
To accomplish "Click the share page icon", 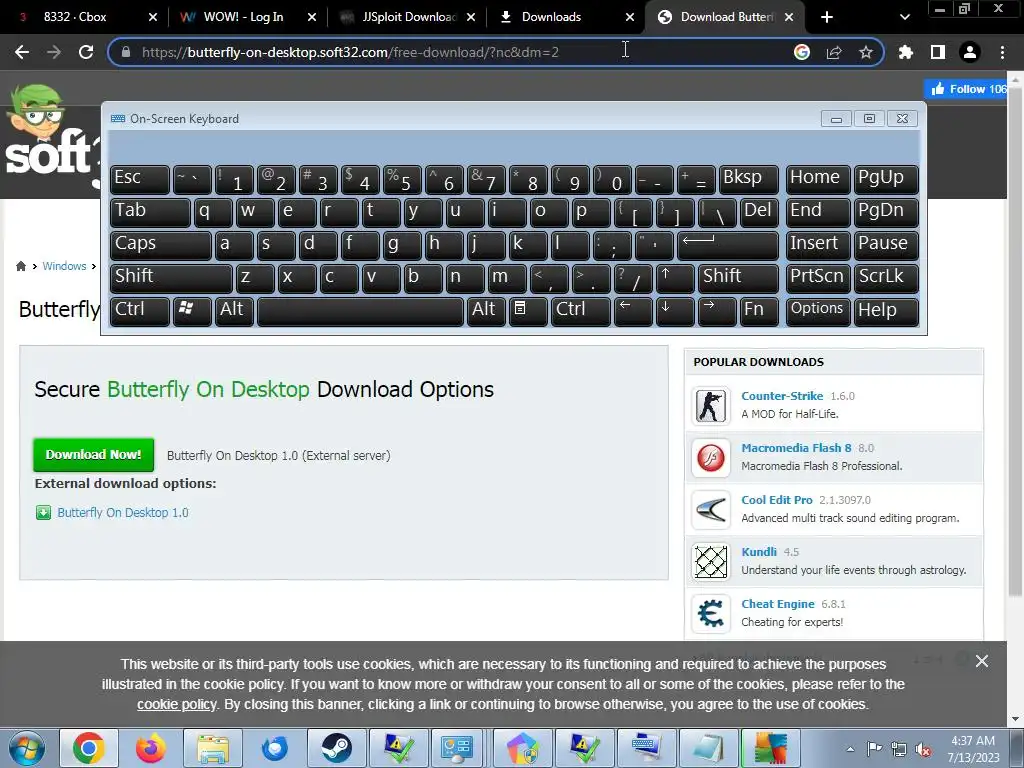I will pyautogui.click(x=834, y=52).
